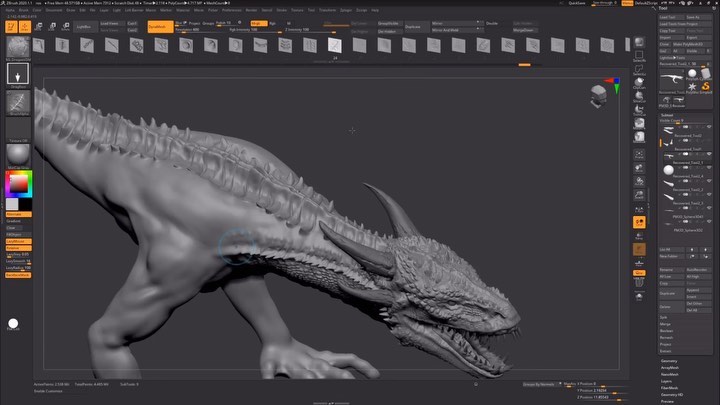Screen dimensions: 720x405
Task: Toggle visibility eye of Recovered_Tool2_3 subtool
Action: pyautogui.click(x=709, y=194)
